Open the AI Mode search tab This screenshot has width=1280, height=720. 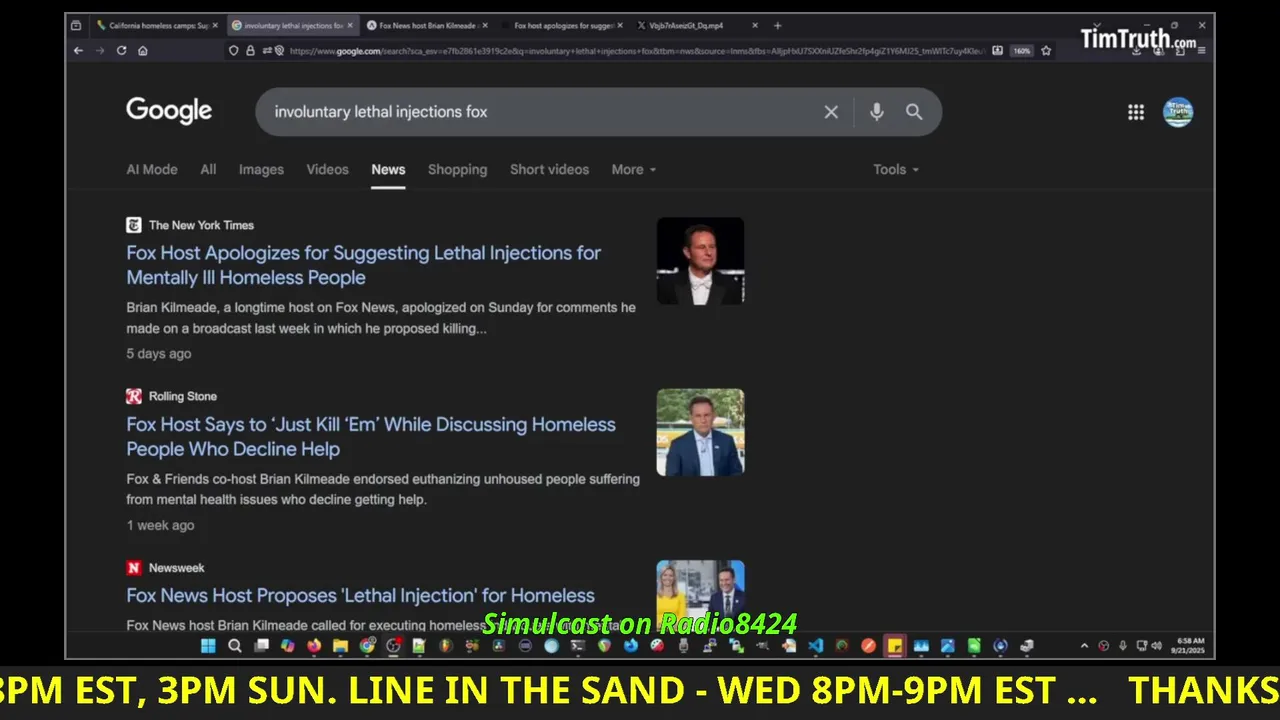[152, 169]
